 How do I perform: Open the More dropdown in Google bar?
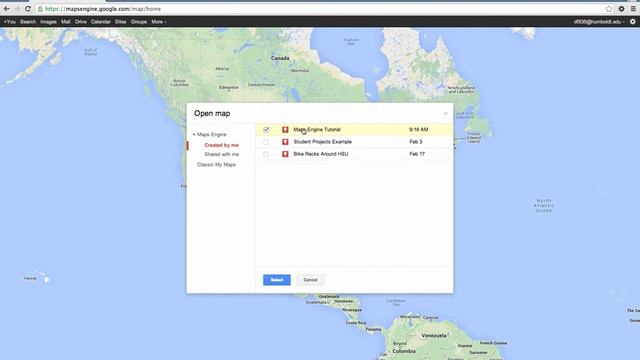point(159,22)
